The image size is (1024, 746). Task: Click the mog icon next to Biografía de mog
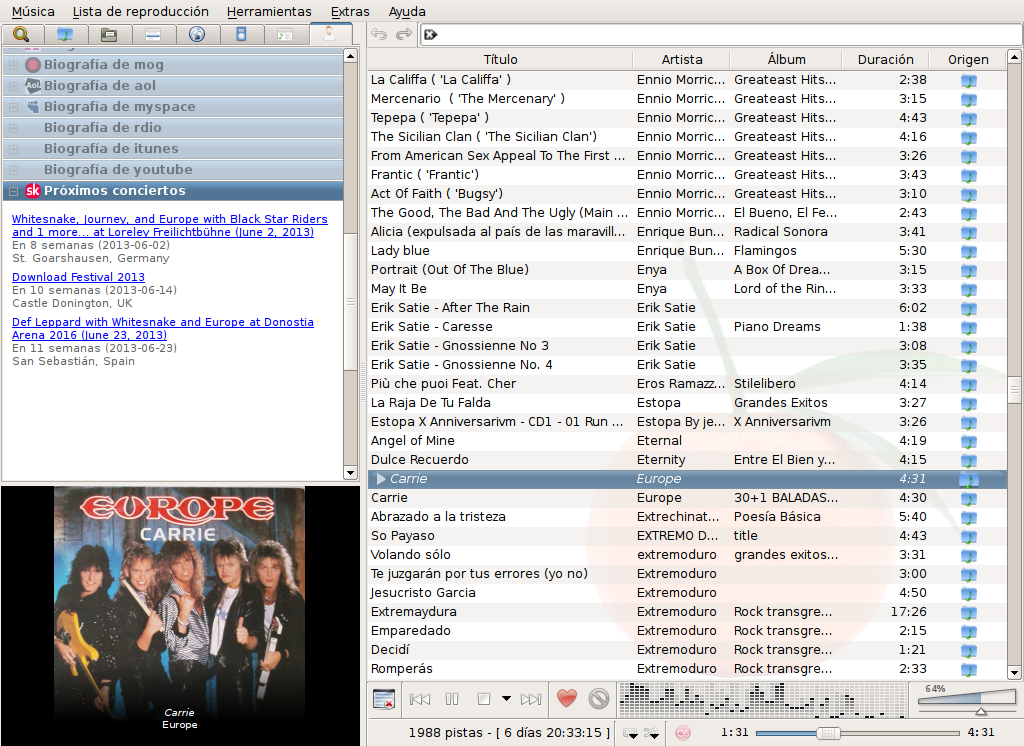point(33,65)
